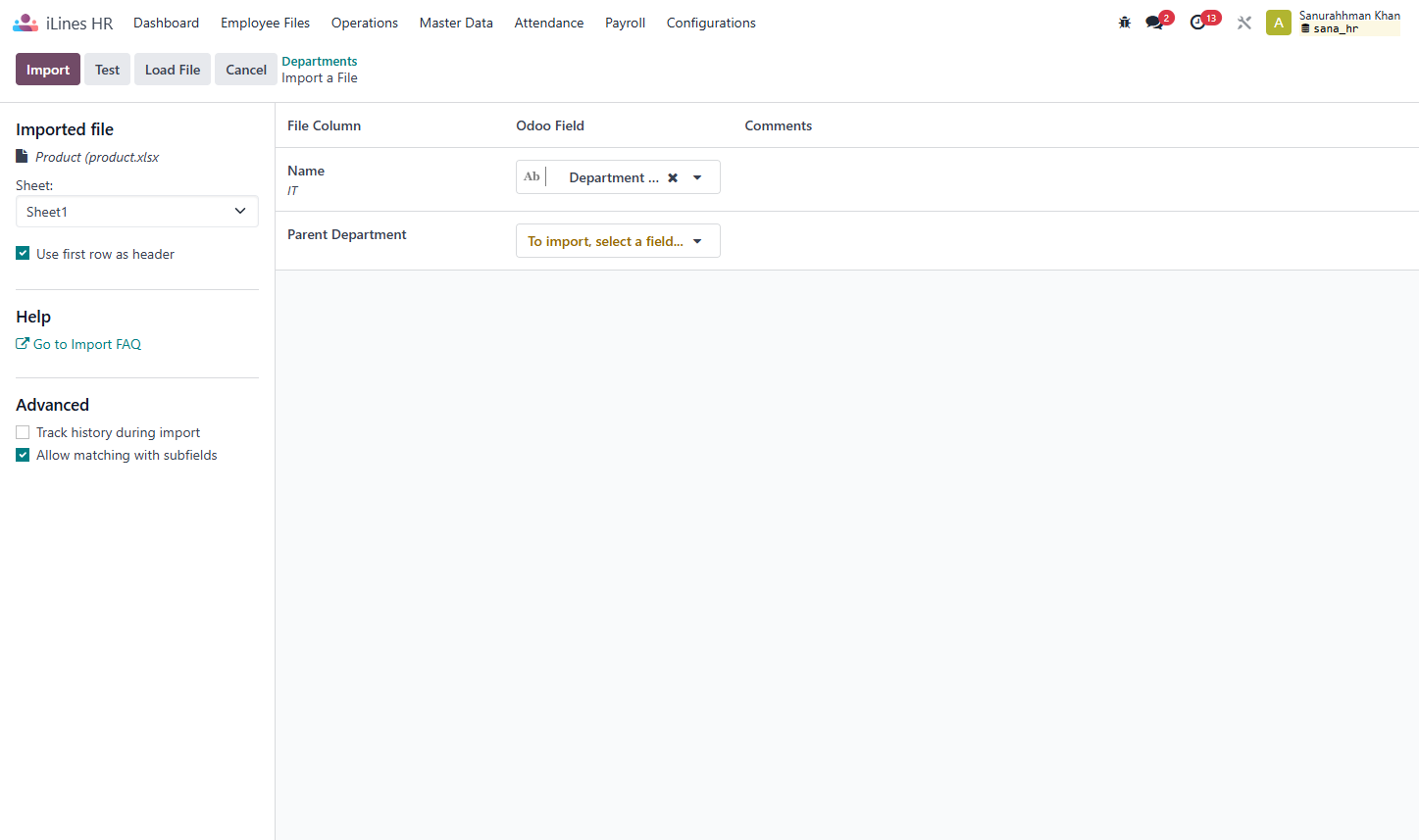This screenshot has width=1419, height=840.
Task: Click the Import button
Action: click(48, 70)
